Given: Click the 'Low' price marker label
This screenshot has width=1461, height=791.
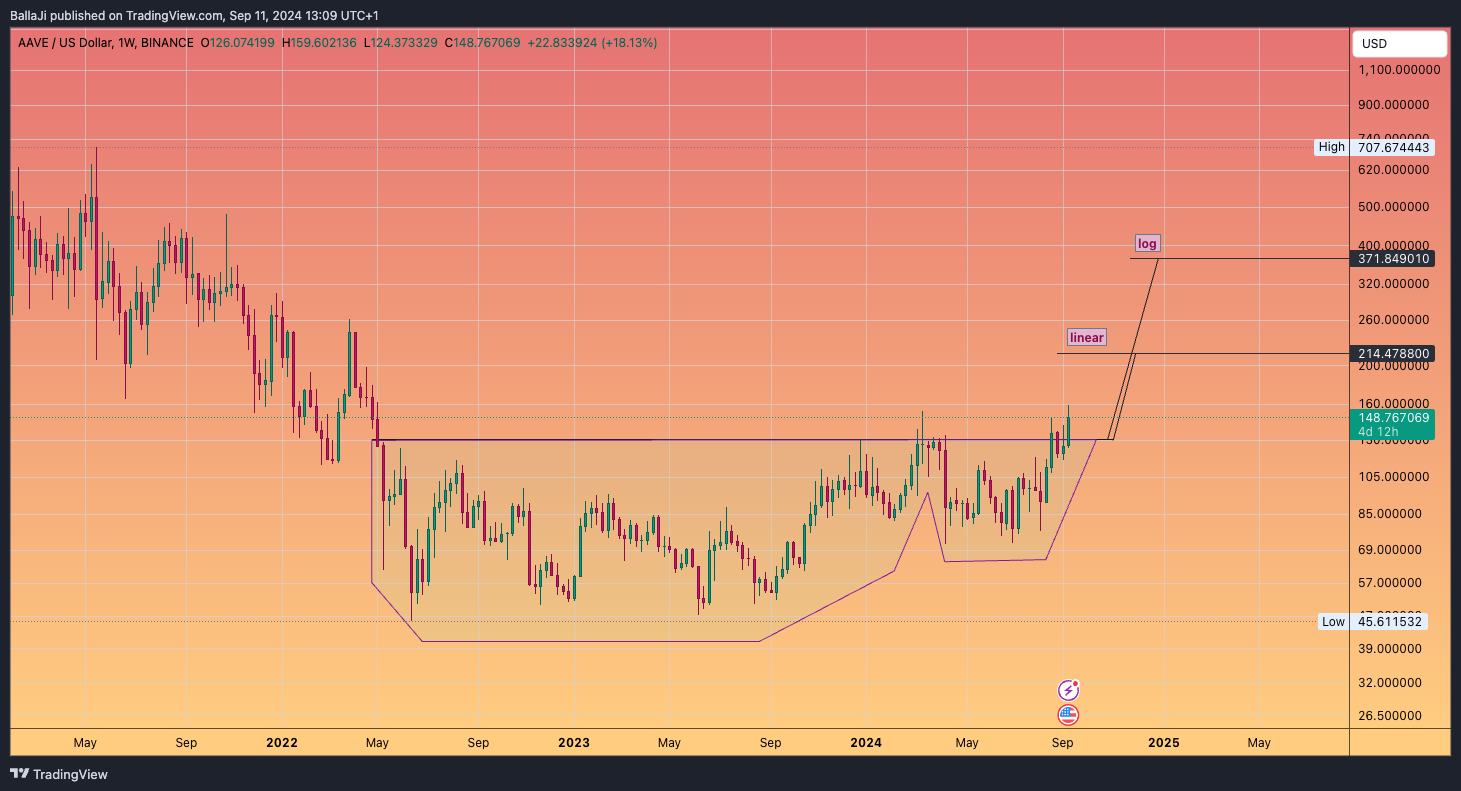Looking at the screenshot, I should [1333, 621].
